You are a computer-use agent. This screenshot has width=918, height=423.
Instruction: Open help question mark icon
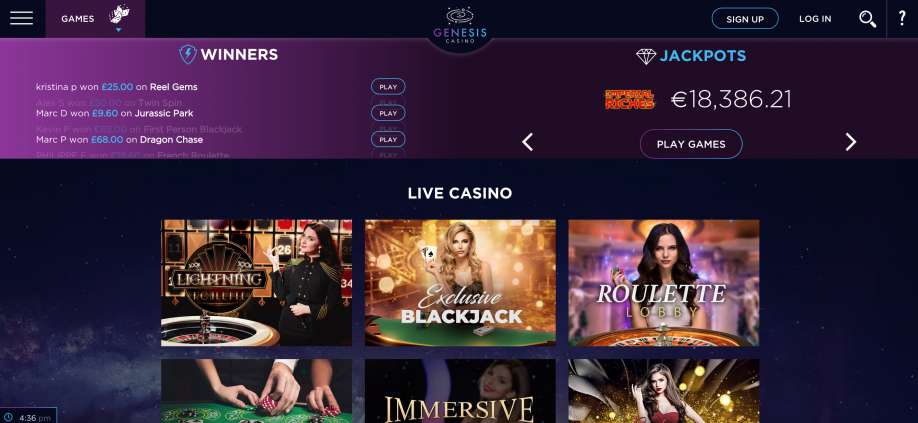click(902, 18)
